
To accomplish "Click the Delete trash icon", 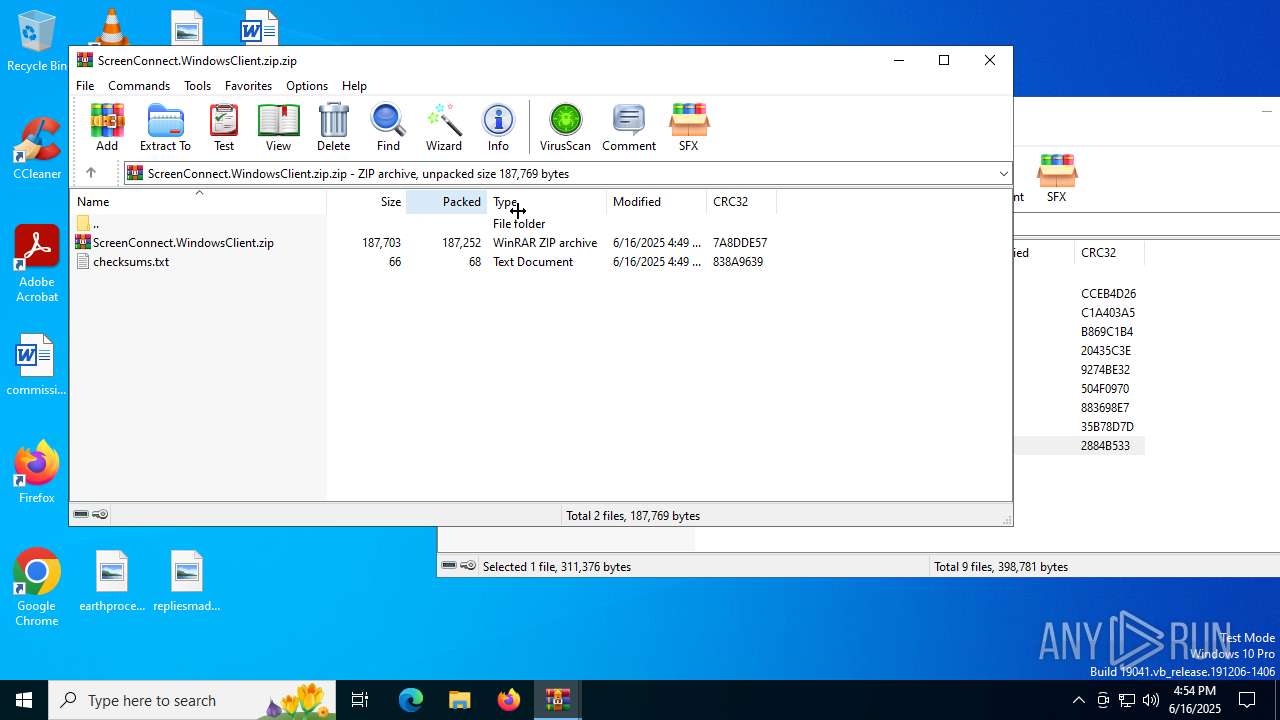I will tap(333, 127).
